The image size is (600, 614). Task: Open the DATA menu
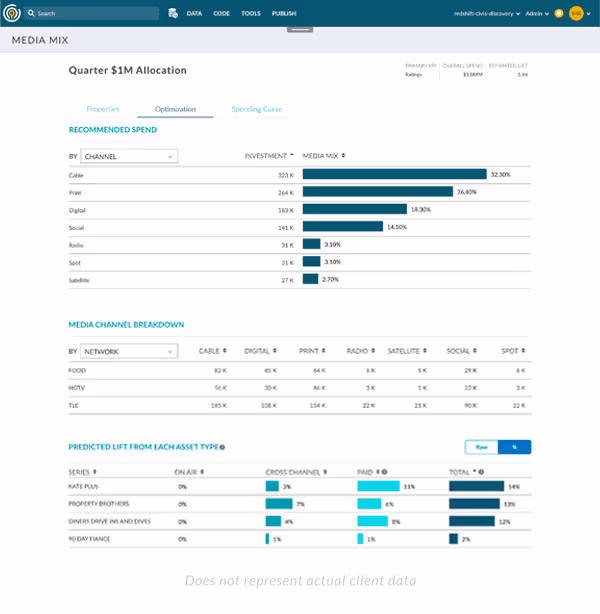[194, 13]
